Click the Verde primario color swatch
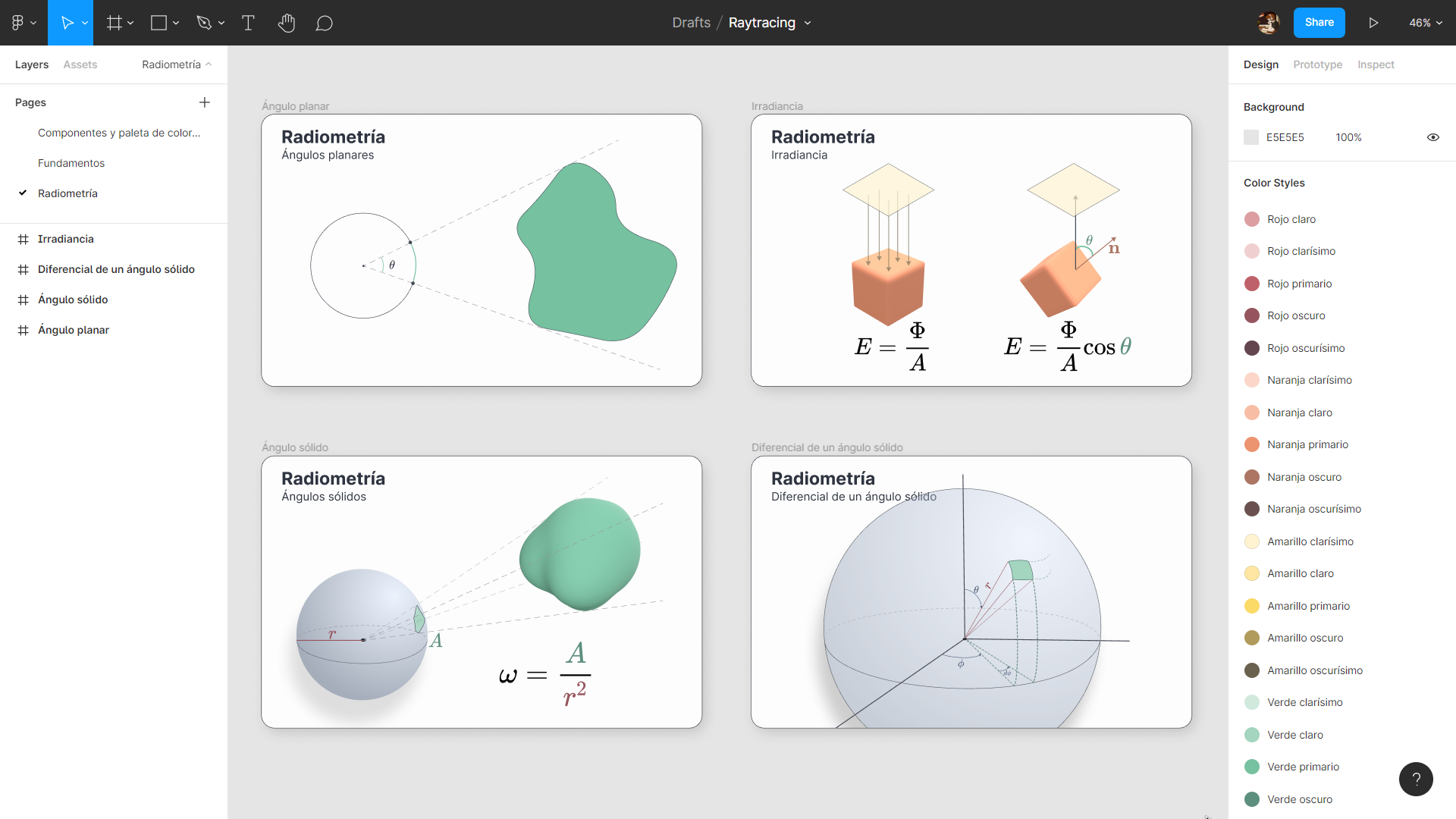Viewport: 1456px width, 819px height. click(x=1253, y=765)
